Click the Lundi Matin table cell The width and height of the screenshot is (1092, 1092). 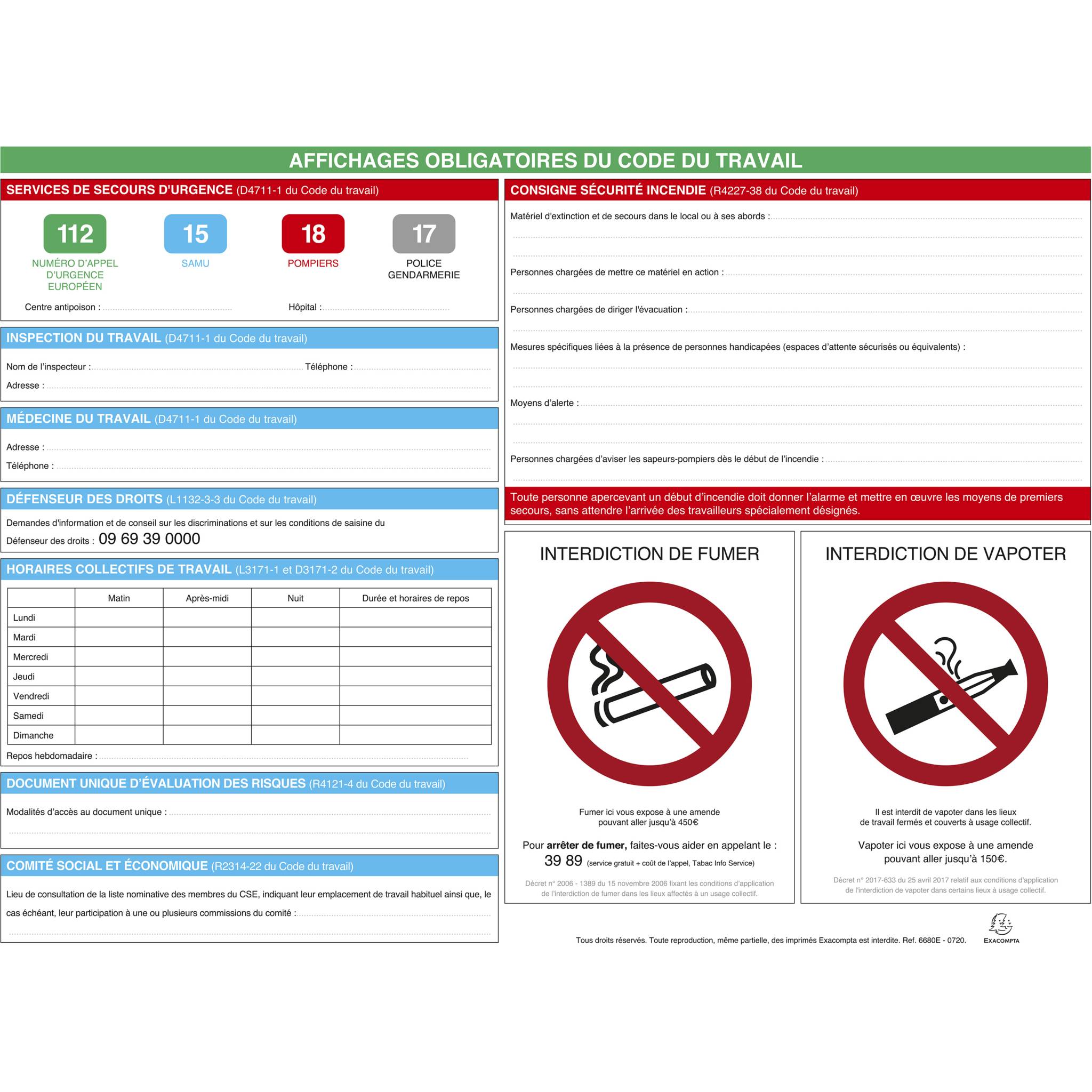(119, 617)
